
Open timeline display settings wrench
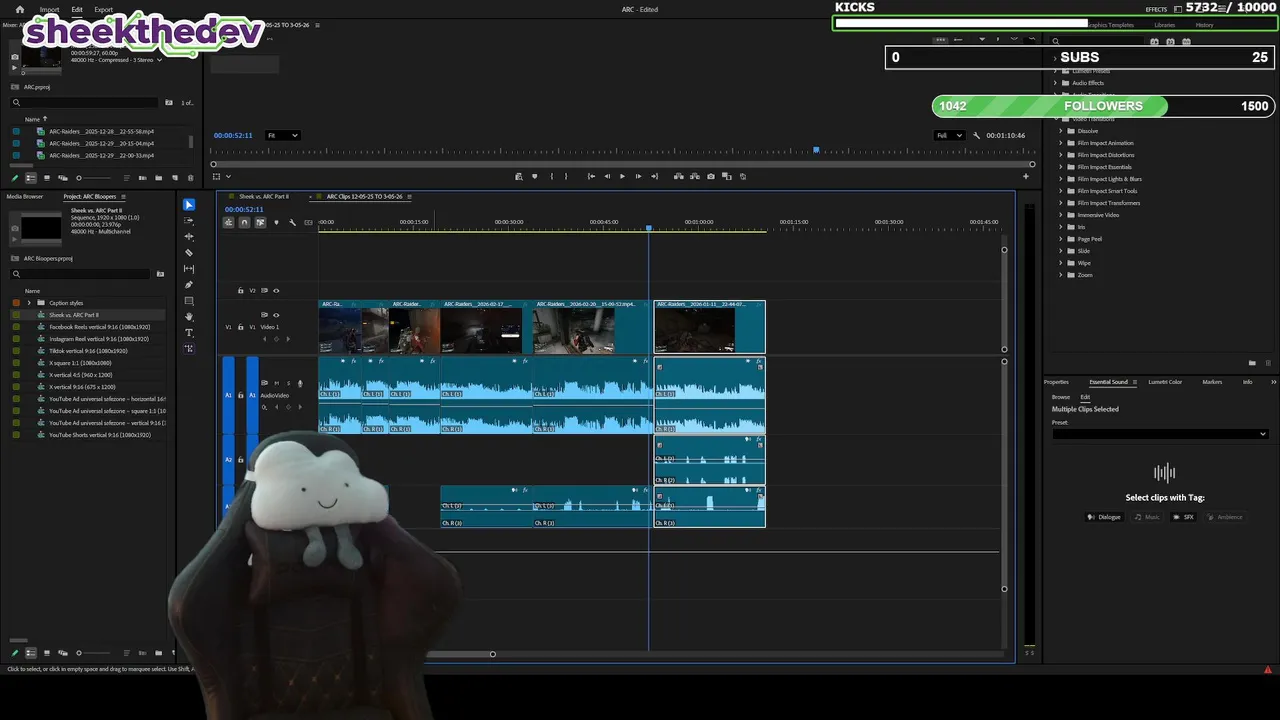coord(292,222)
